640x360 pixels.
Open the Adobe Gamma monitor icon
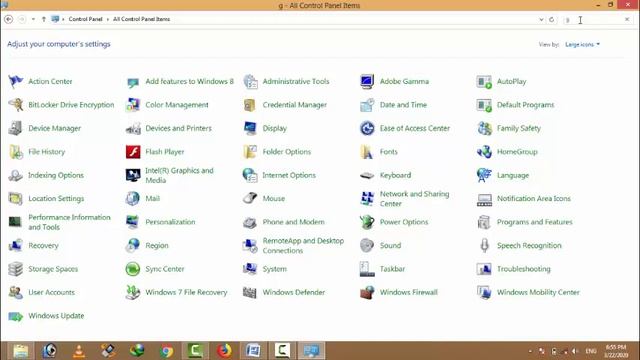367,81
